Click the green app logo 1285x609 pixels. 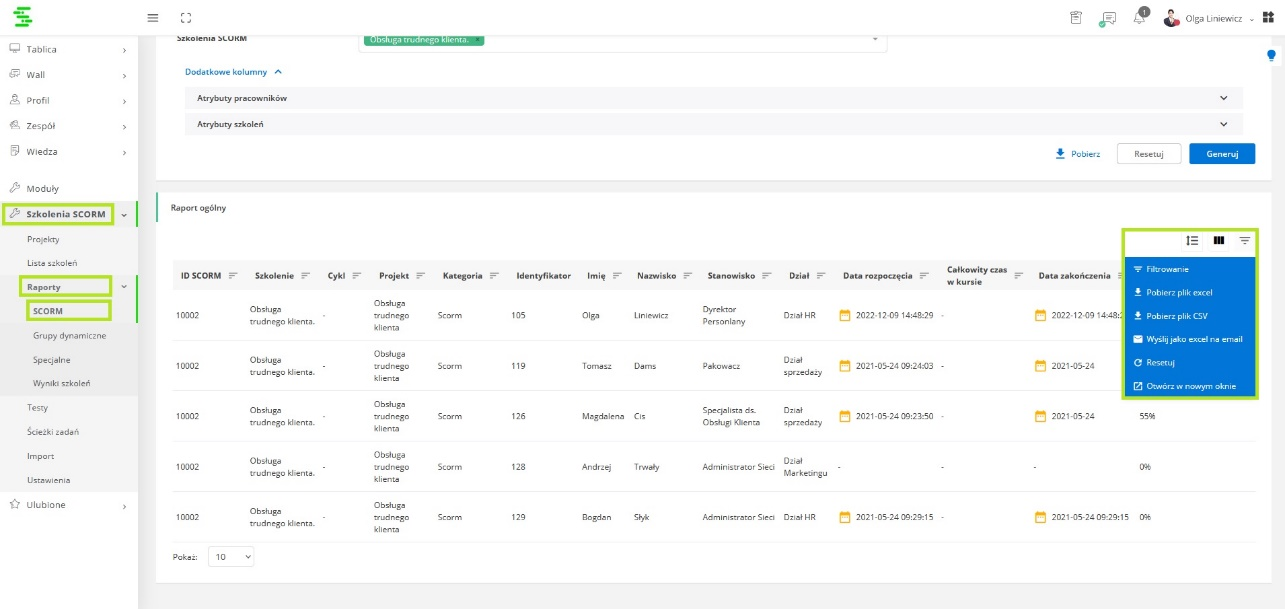click(23, 17)
